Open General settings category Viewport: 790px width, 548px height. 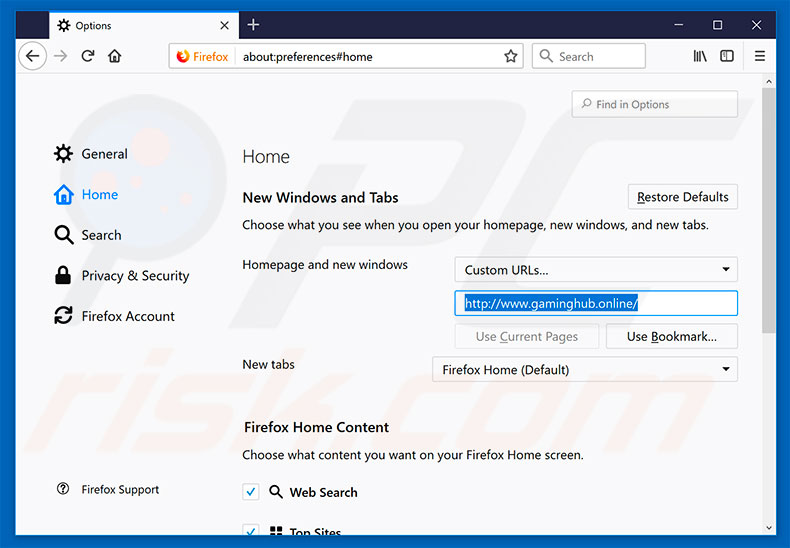[91, 154]
